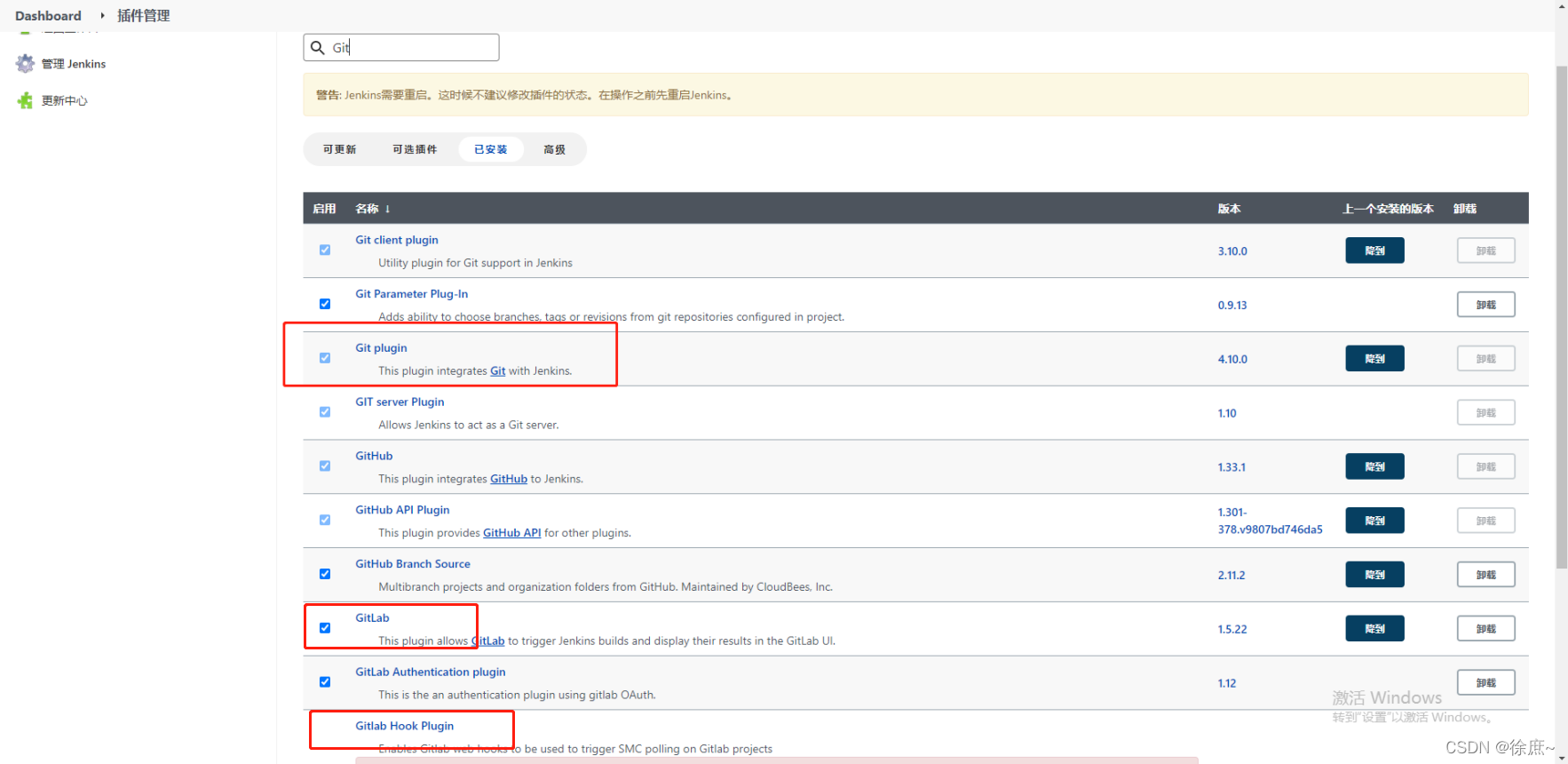Image resolution: width=1568 pixels, height=764 pixels.
Task: Open Git client plugin link
Action: pos(397,240)
